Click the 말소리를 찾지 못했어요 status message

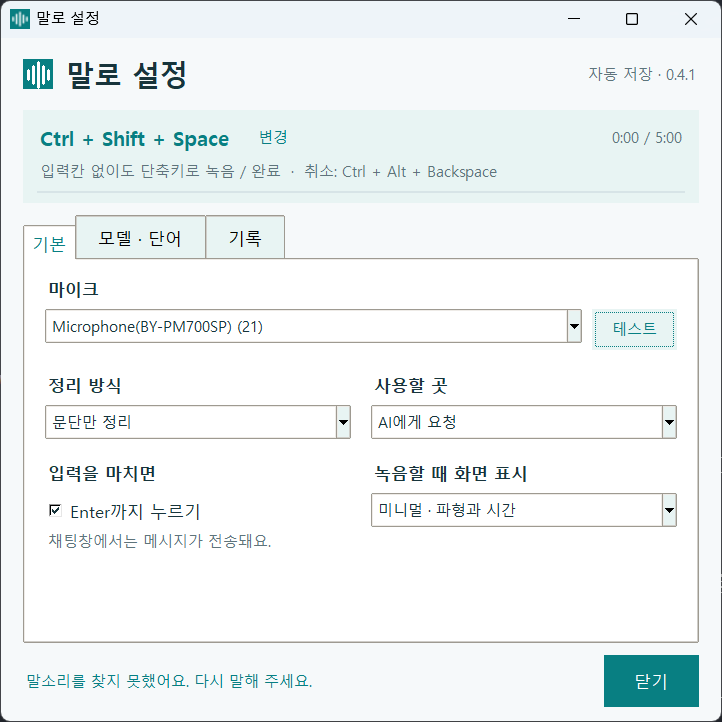click(x=169, y=681)
